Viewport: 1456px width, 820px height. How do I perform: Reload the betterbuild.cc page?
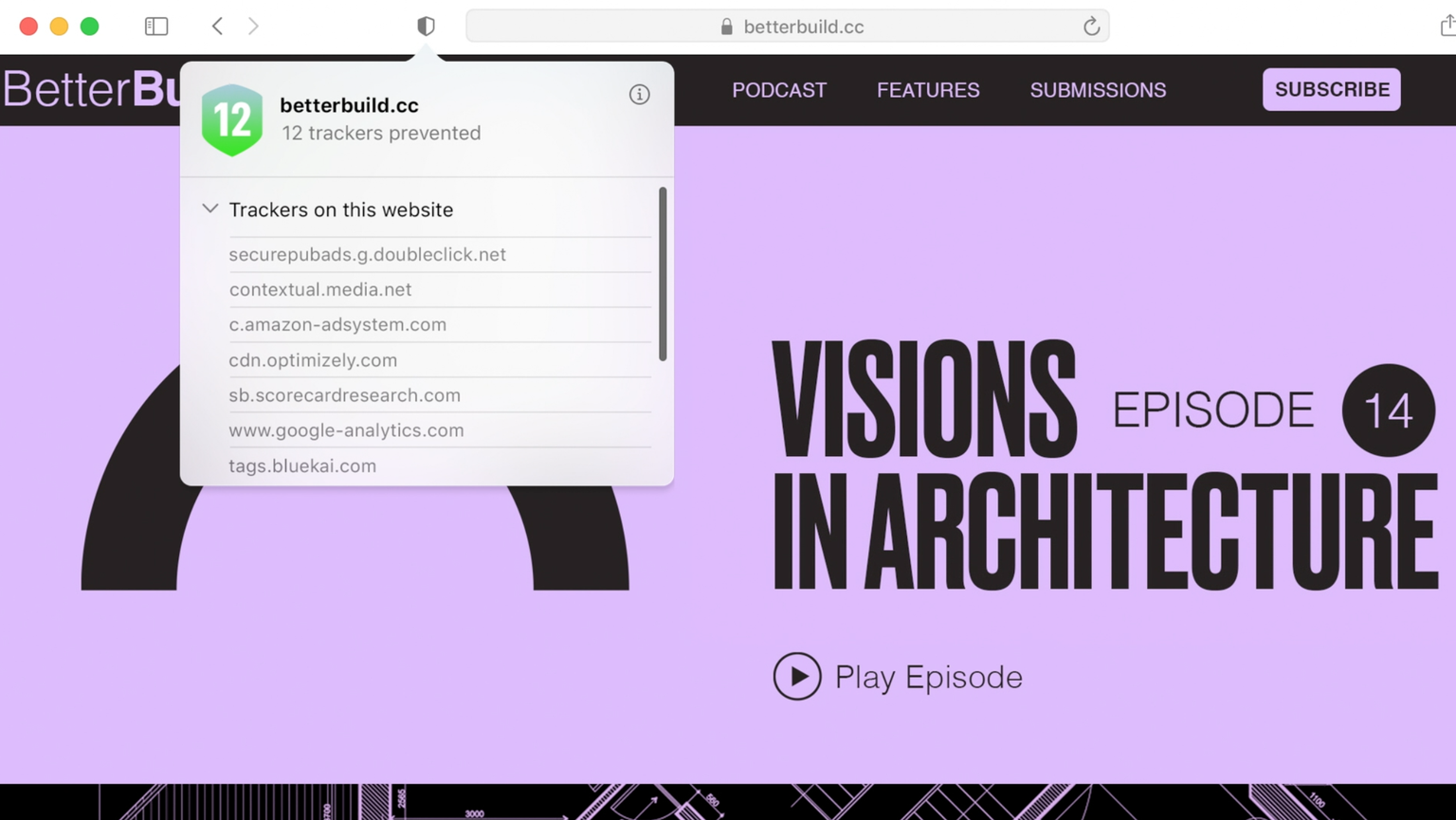1091,27
